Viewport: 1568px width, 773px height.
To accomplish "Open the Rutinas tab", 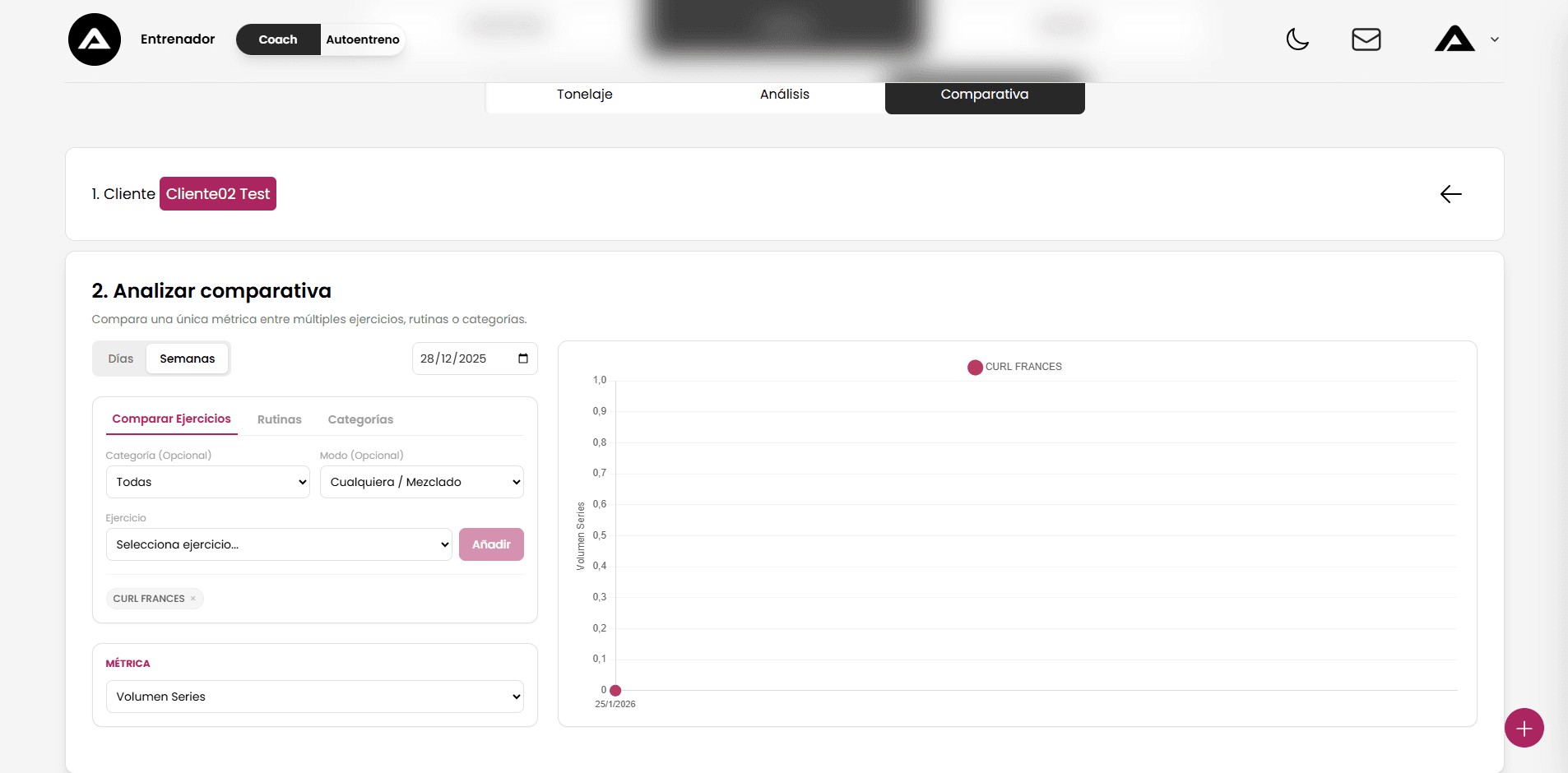I will point(279,419).
